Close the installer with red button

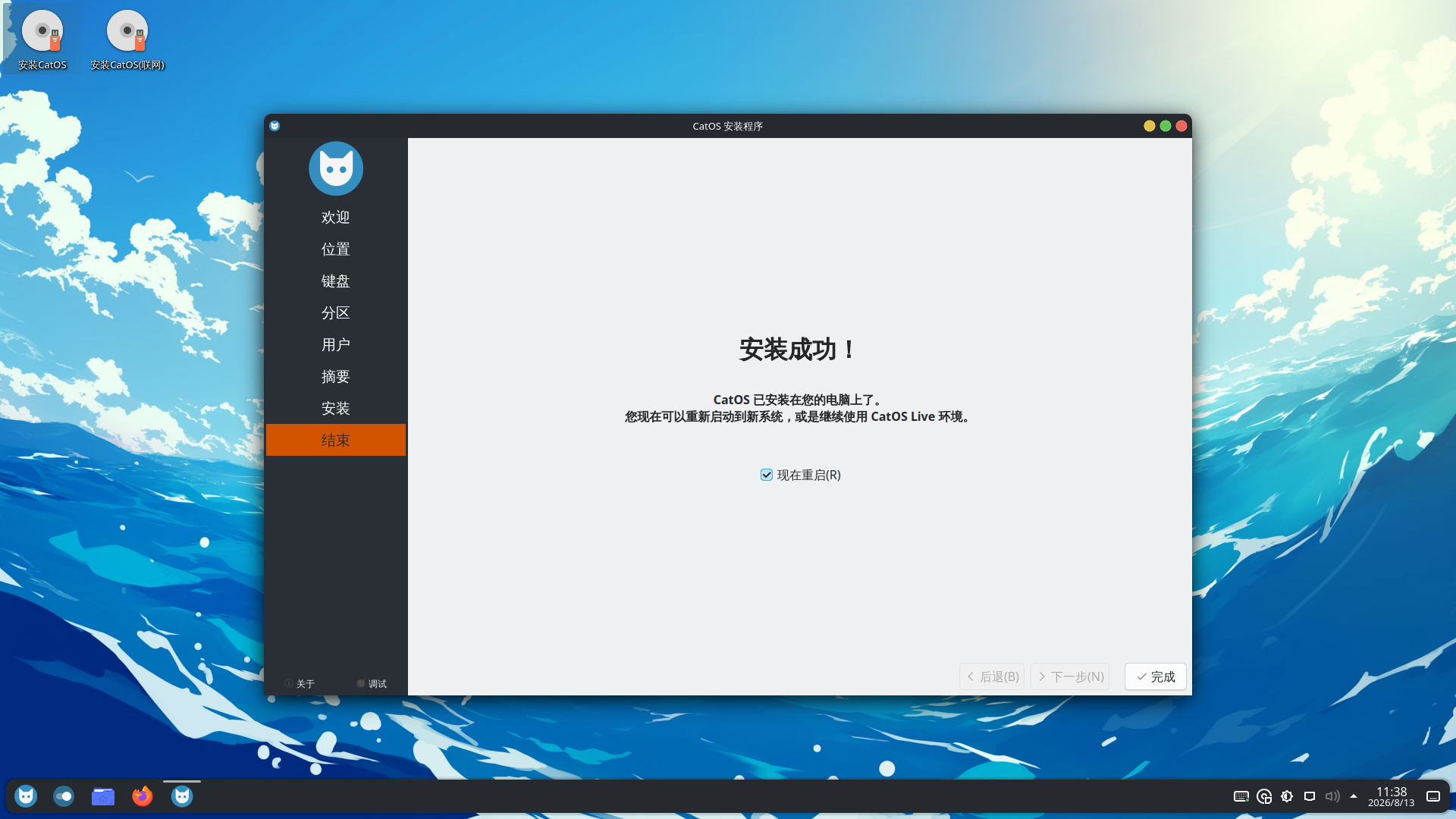tap(1181, 126)
